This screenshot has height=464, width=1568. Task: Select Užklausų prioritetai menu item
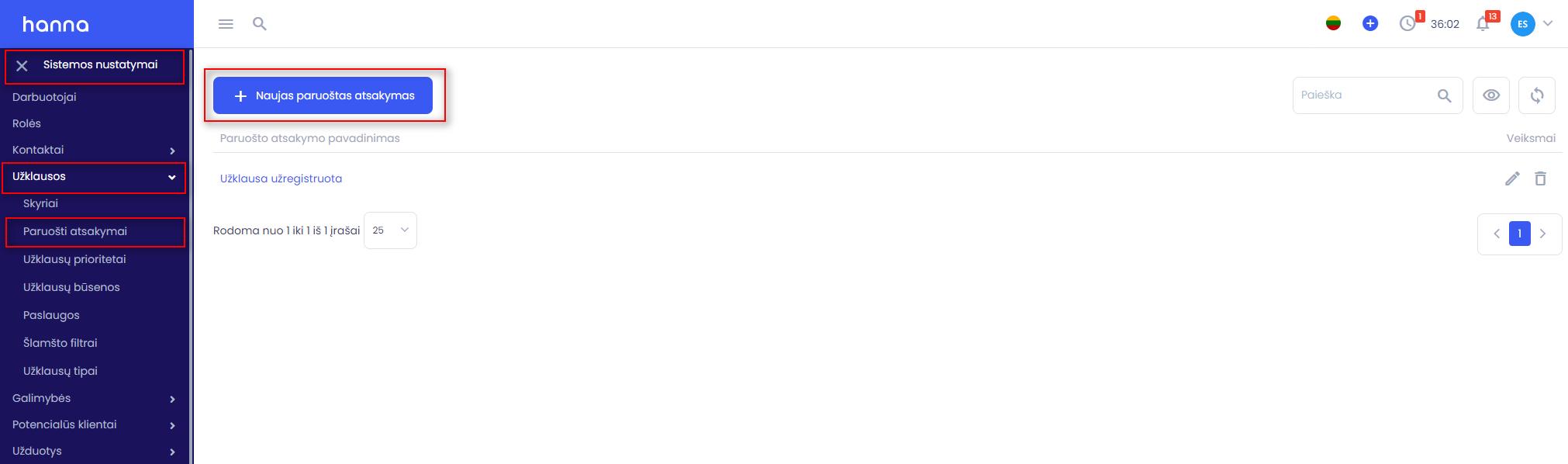pos(74,259)
